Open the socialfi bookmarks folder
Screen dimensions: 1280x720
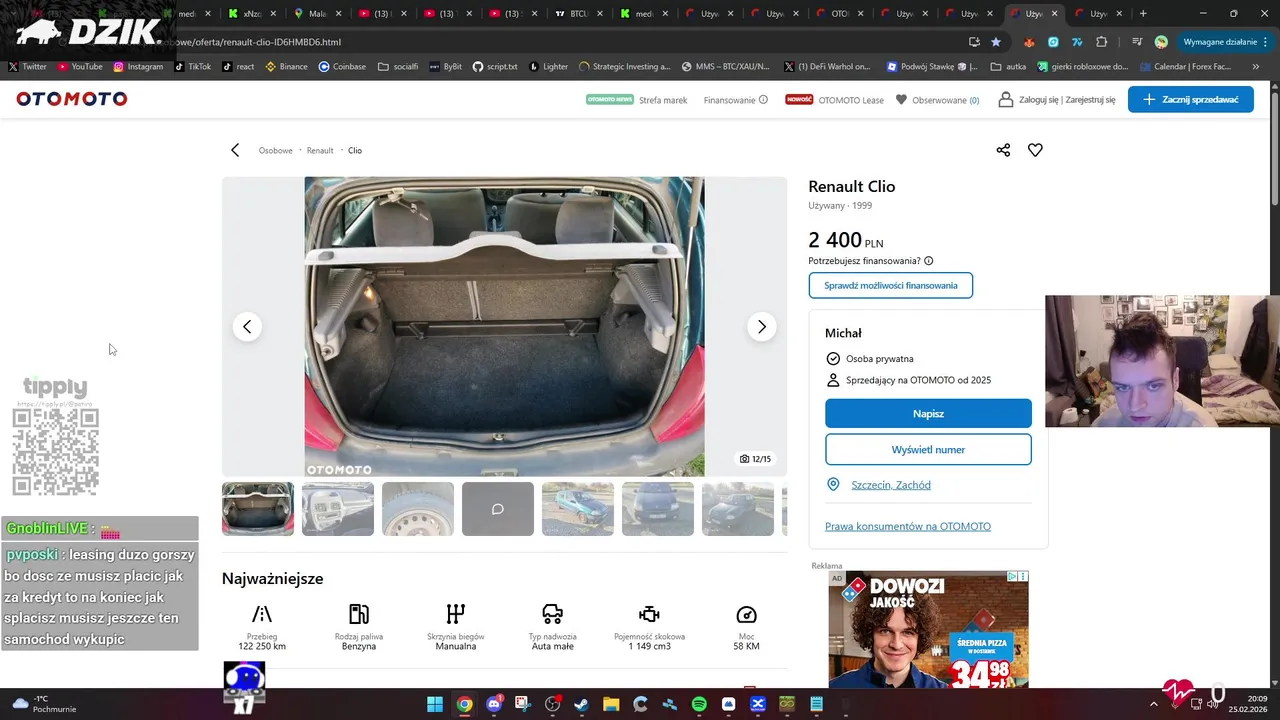pyautogui.click(x=398, y=66)
